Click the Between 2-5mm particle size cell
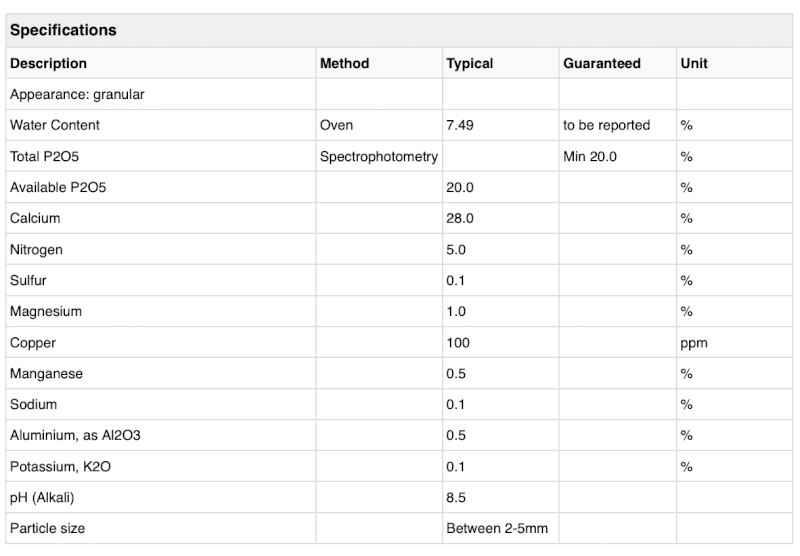This screenshot has height=556, width=800. click(x=497, y=528)
